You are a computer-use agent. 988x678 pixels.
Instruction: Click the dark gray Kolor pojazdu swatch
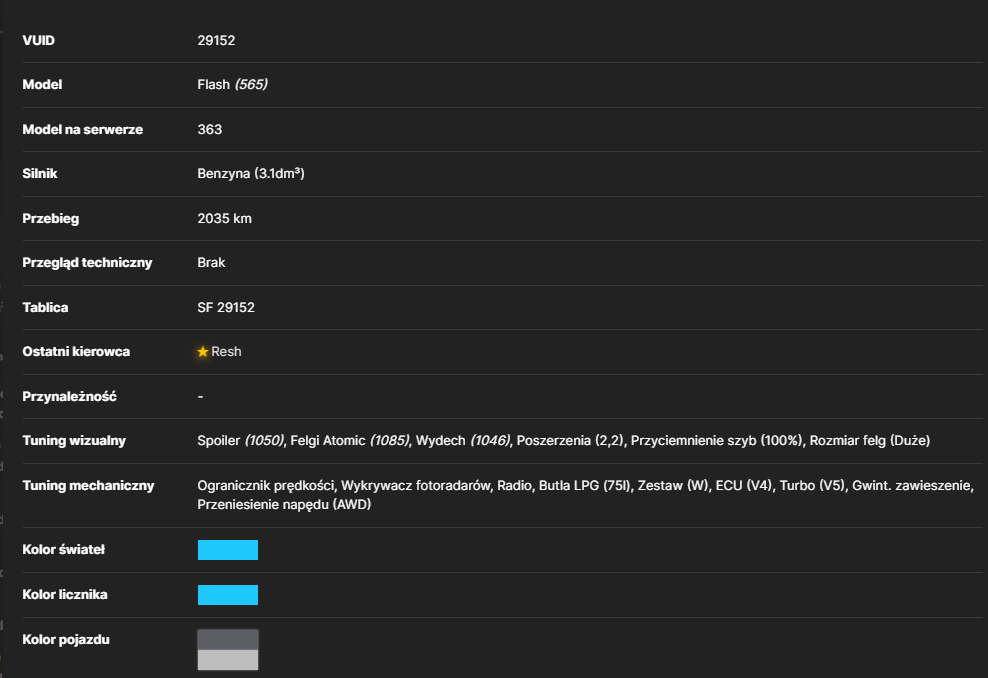click(227, 639)
